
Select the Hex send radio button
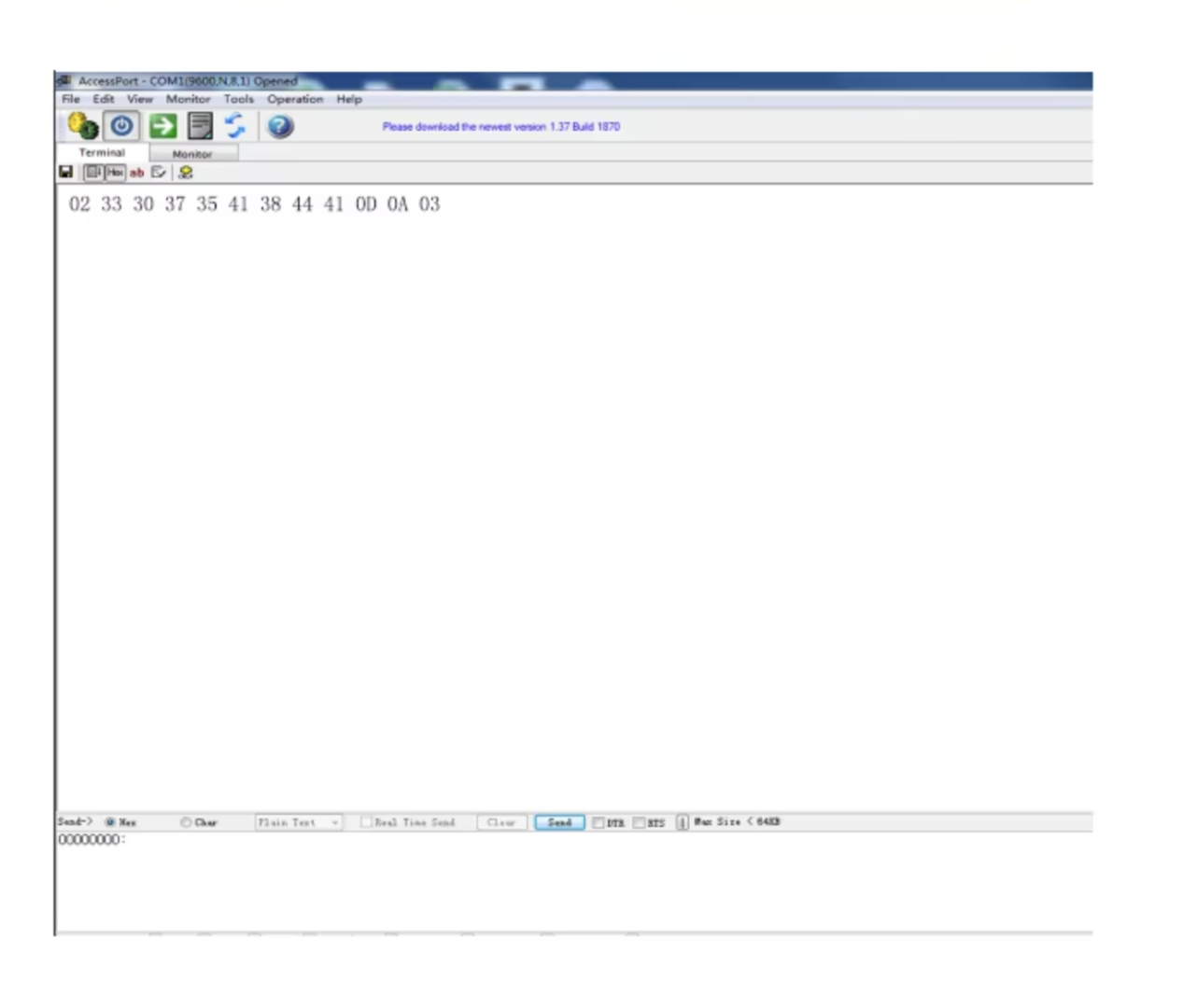pyautogui.click(x=110, y=822)
